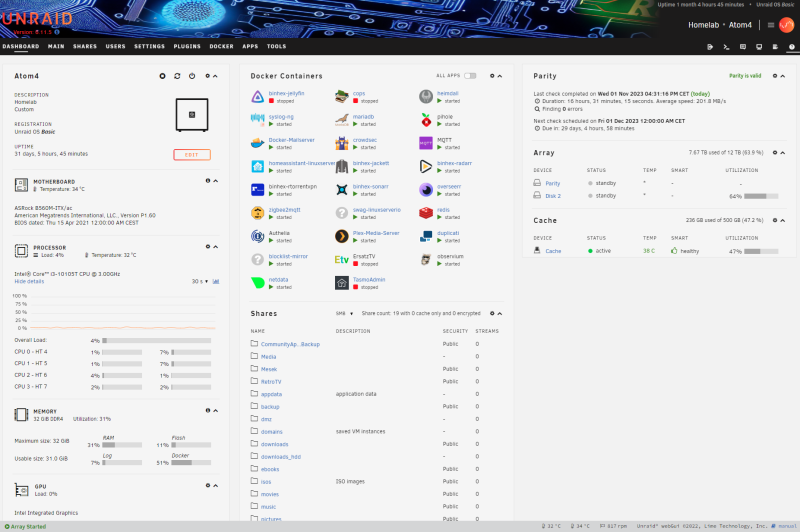
Task: Click the zigbee2mqtt container icon
Action: click(258, 213)
